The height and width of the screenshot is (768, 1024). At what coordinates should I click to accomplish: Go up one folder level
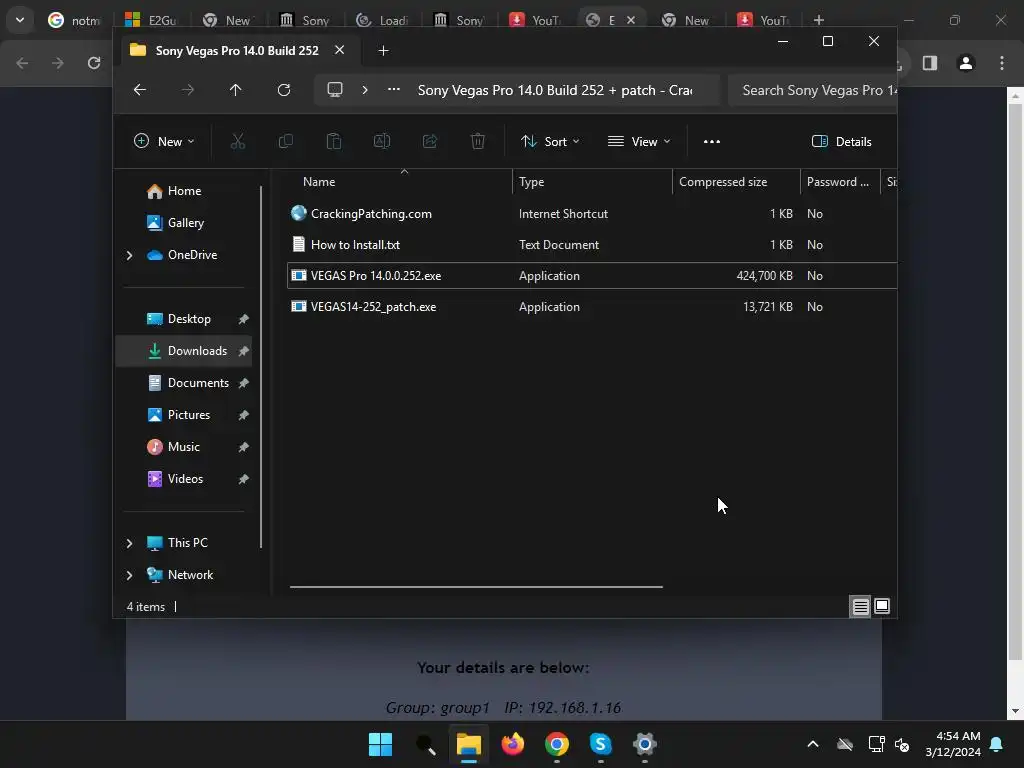point(235,89)
